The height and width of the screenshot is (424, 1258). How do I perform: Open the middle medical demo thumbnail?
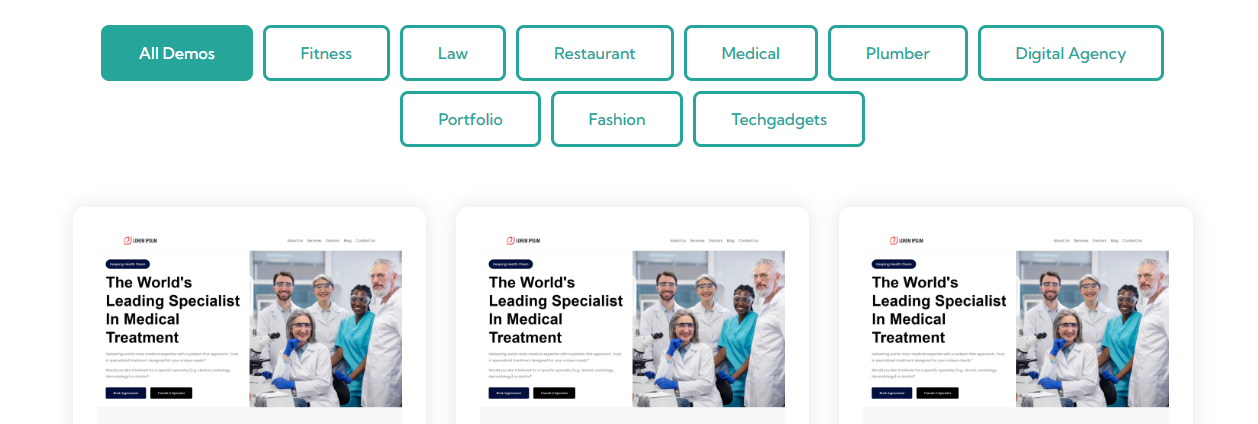pyautogui.click(x=632, y=316)
